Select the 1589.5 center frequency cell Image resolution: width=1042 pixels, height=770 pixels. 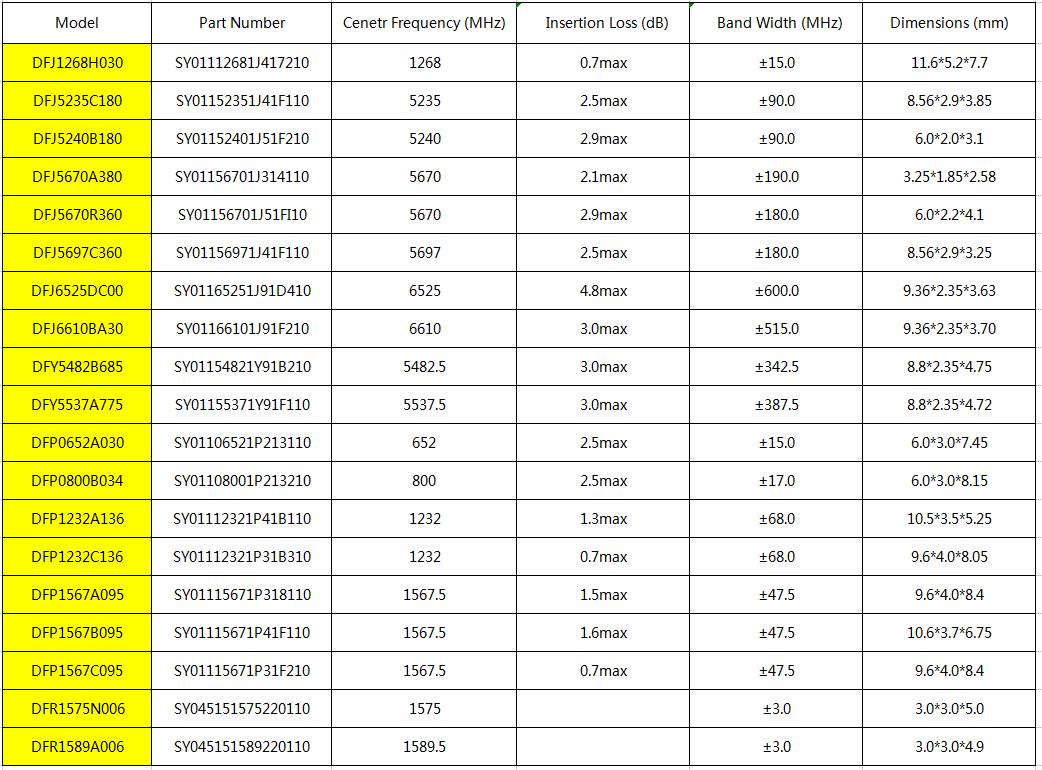[424, 747]
